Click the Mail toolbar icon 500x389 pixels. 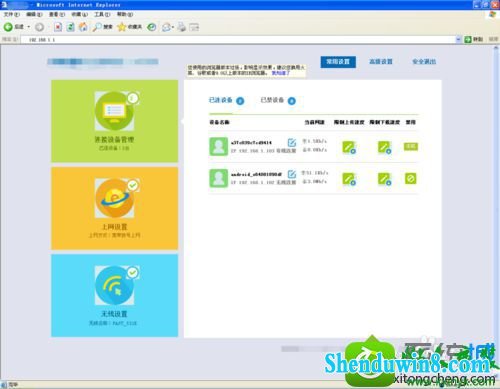pyautogui.click(x=166, y=27)
